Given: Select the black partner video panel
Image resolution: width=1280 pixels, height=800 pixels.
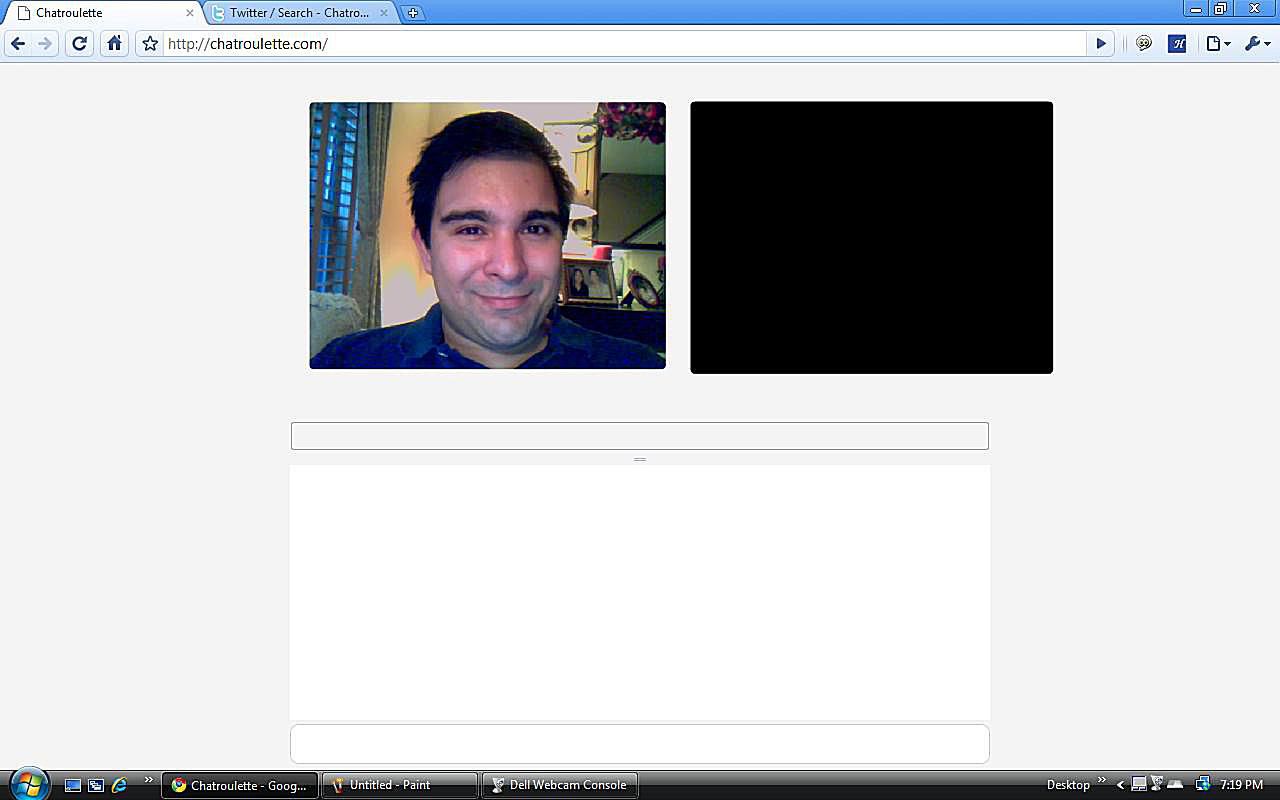Looking at the screenshot, I should click(871, 237).
